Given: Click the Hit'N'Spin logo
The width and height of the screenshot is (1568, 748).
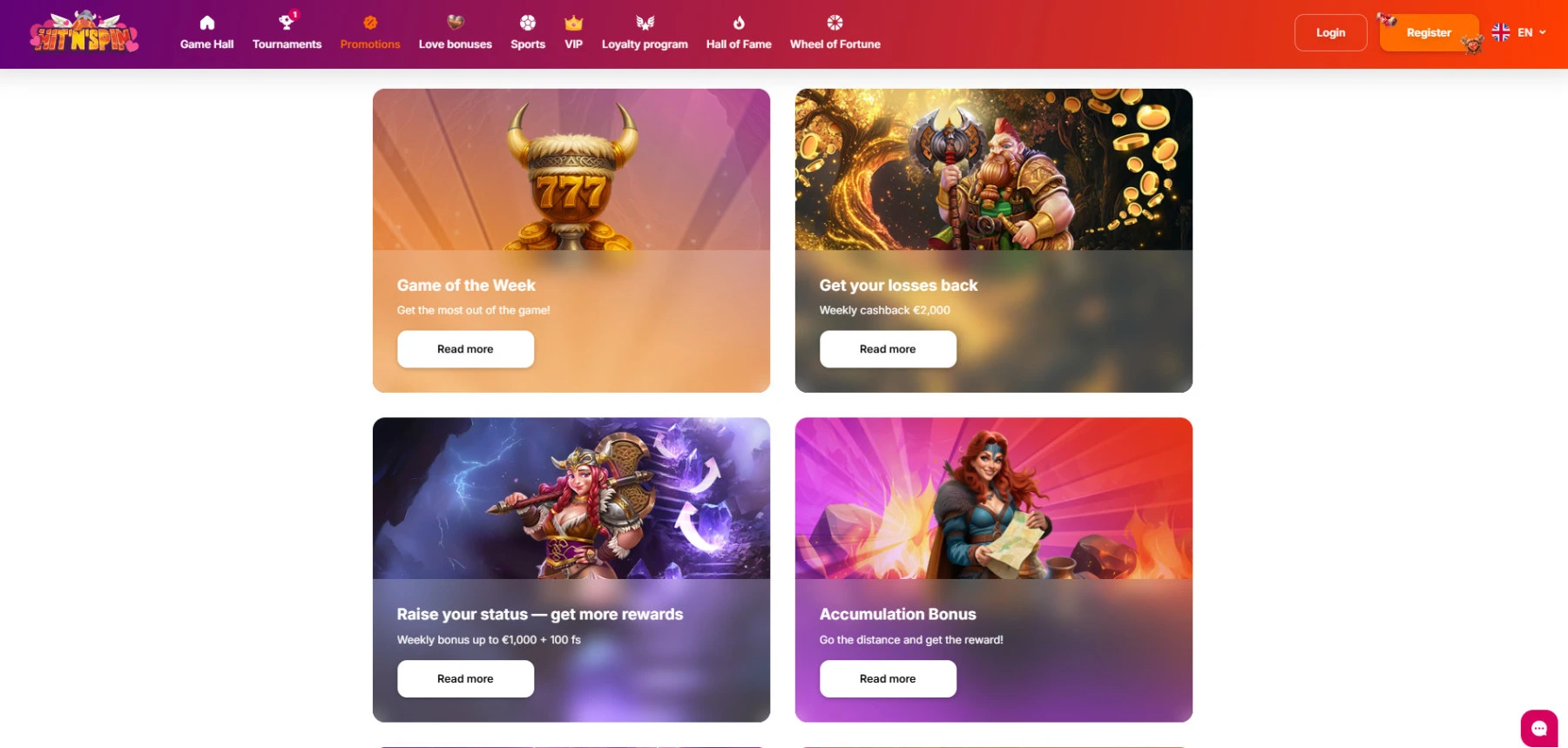Looking at the screenshot, I should (84, 32).
